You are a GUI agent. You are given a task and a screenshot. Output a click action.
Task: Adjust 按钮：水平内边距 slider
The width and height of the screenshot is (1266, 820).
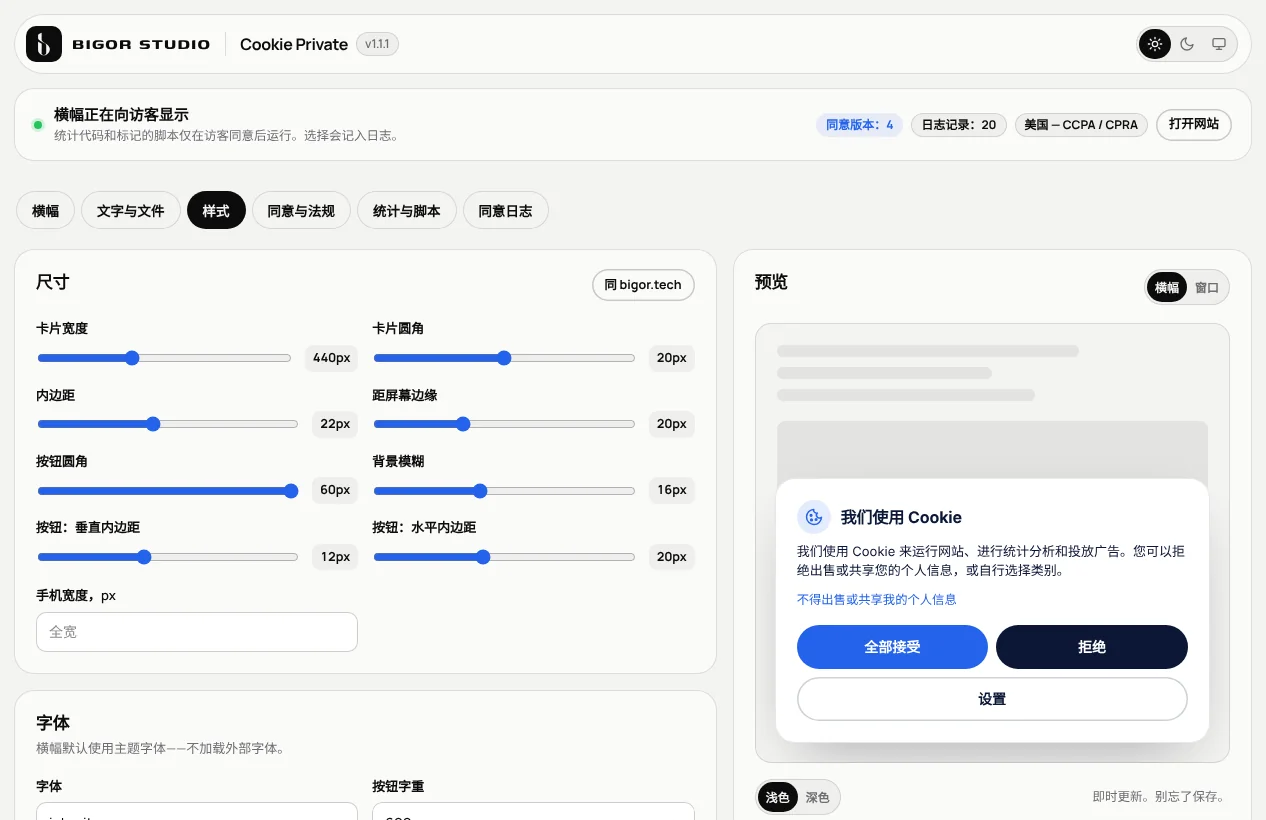point(504,557)
